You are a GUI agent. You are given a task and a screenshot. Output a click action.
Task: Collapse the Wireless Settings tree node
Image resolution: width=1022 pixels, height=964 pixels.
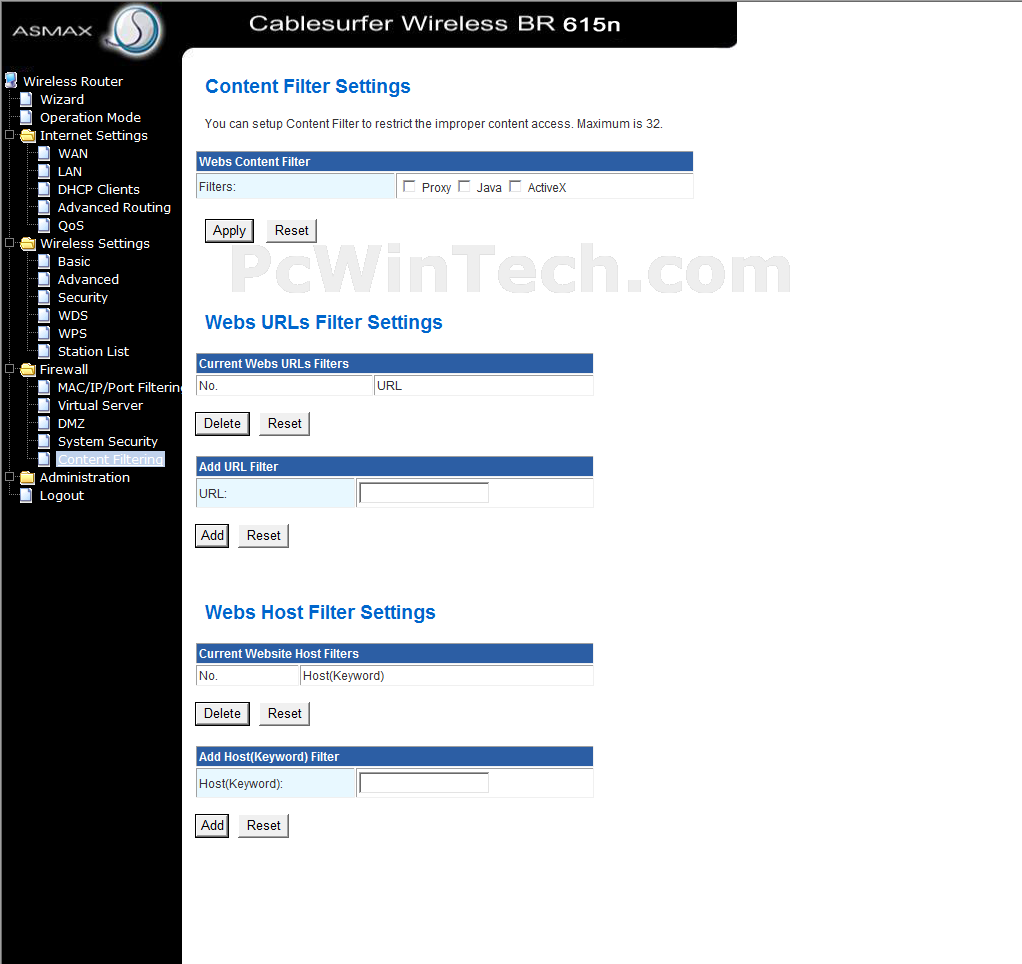point(9,242)
